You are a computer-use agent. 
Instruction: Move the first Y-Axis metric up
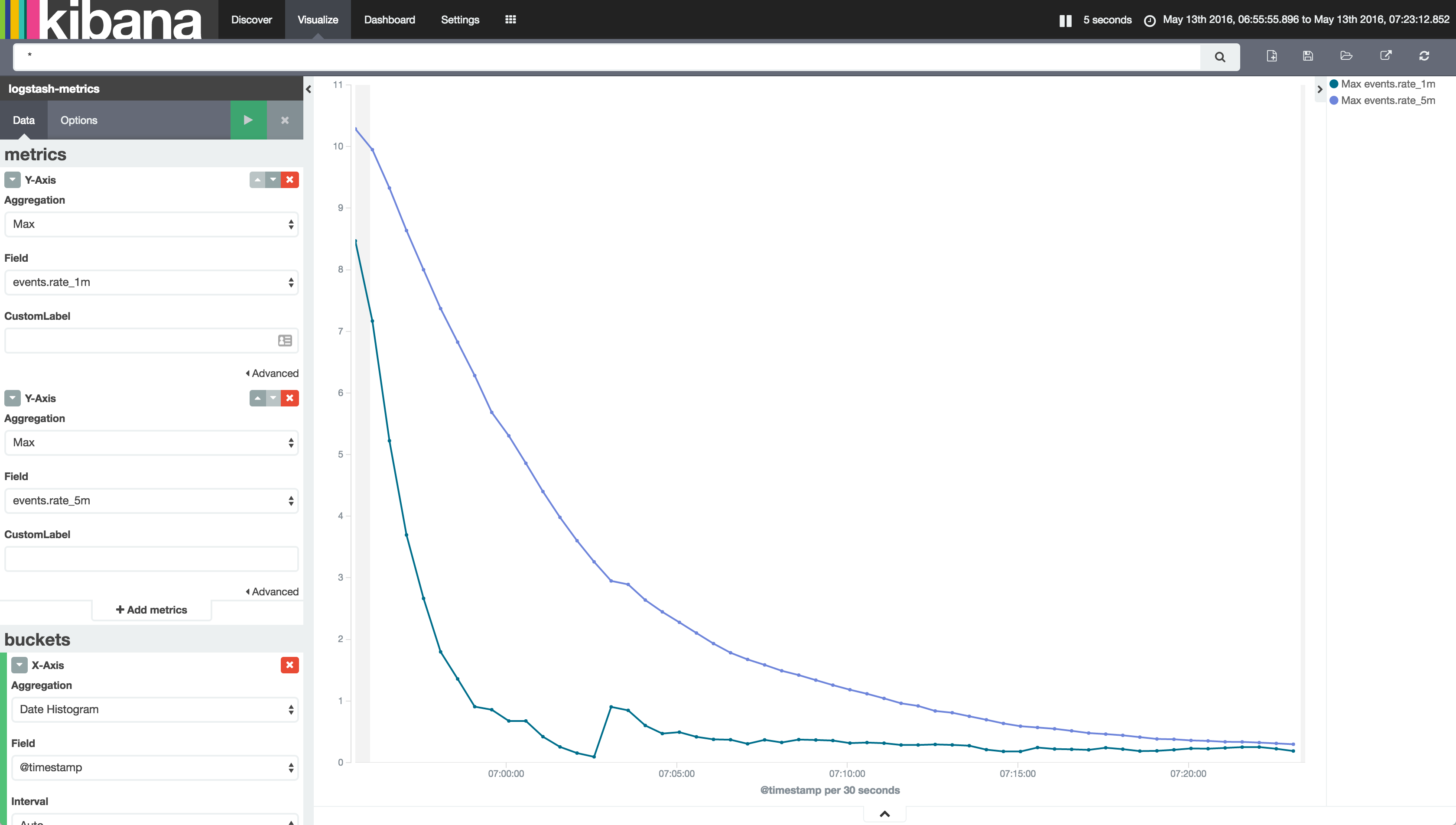257,180
